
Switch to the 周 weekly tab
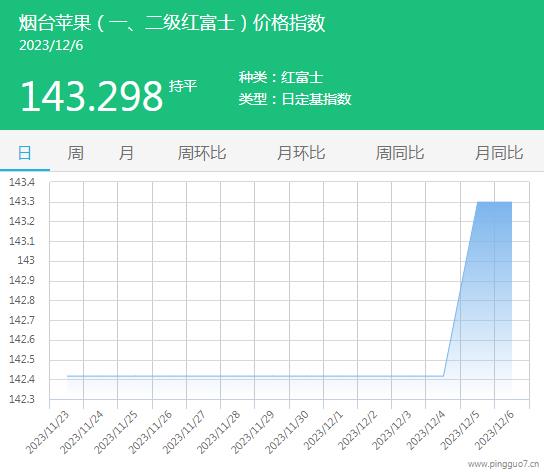(75, 153)
